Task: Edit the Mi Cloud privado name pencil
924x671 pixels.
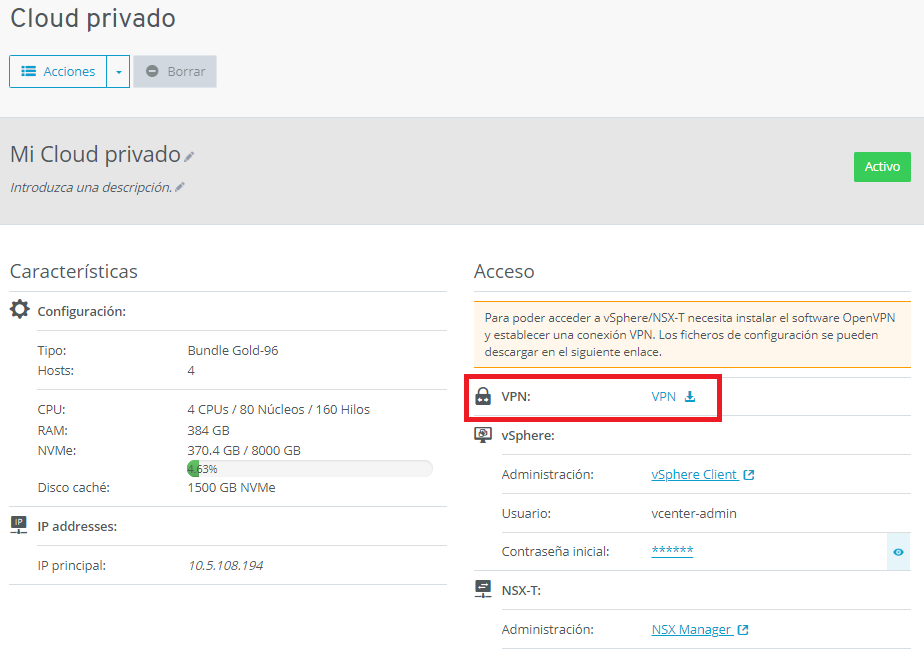Action: [189, 157]
